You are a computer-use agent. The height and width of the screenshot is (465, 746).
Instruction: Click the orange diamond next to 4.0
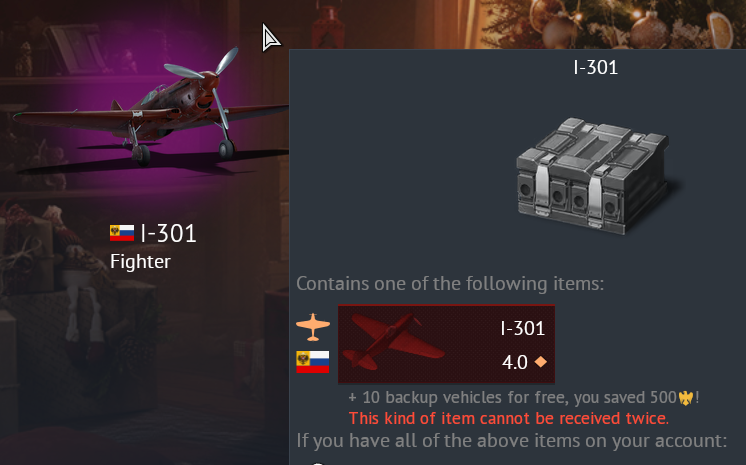click(x=540, y=362)
